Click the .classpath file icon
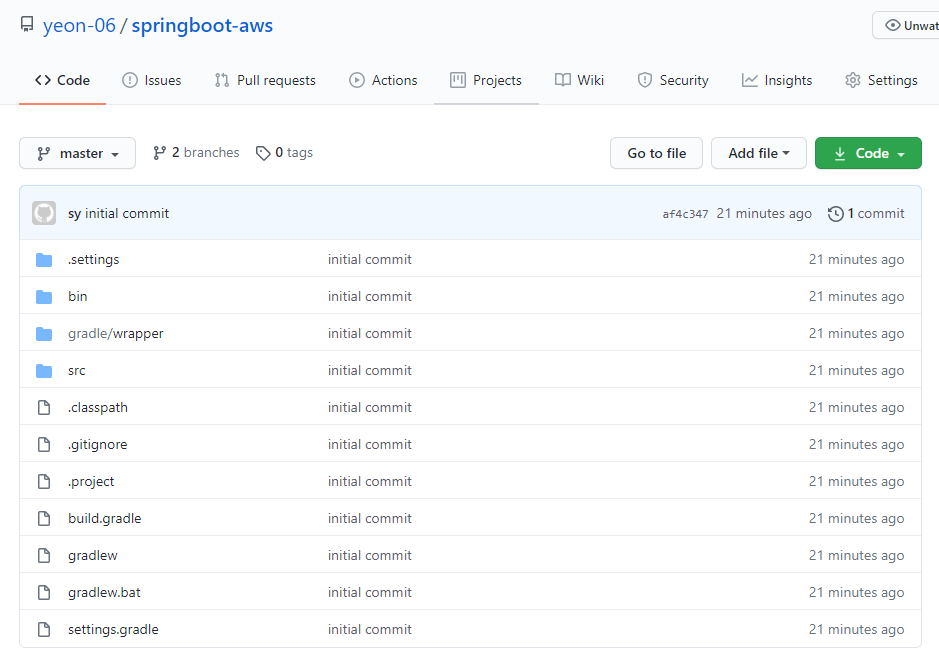This screenshot has height=653, width=939. pyautogui.click(x=44, y=407)
